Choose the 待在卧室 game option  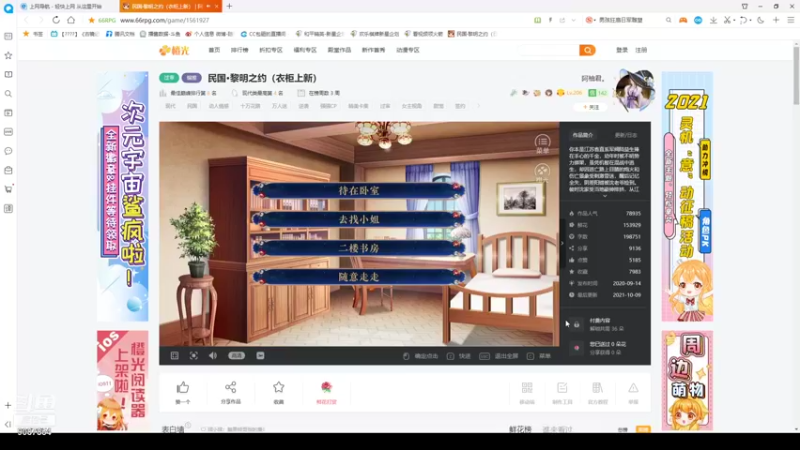point(359,190)
